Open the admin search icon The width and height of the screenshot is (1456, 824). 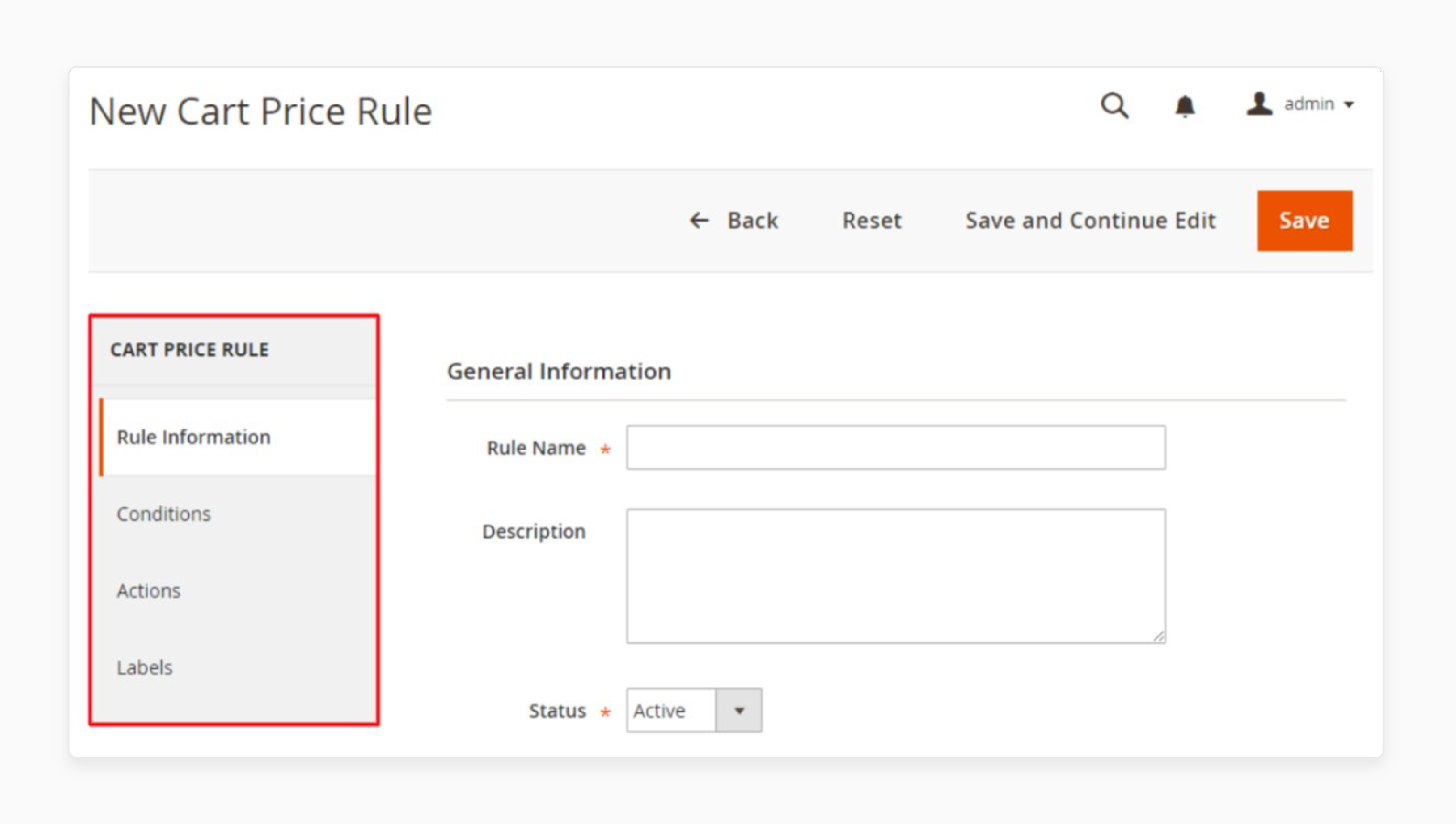(x=1114, y=105)
